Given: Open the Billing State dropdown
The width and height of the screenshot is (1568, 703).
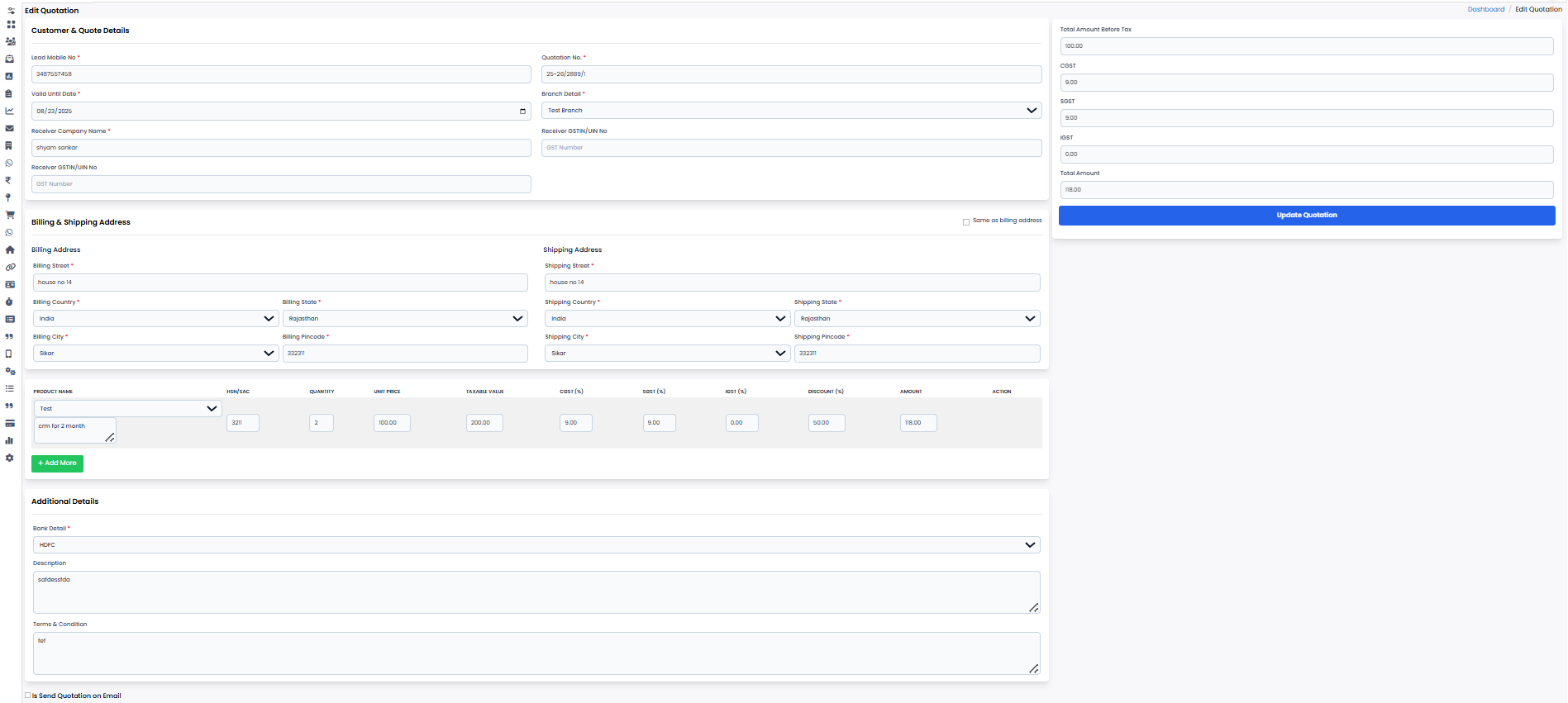Looking at the screenshot, I should pyautogui.click(x=404, y=319).
